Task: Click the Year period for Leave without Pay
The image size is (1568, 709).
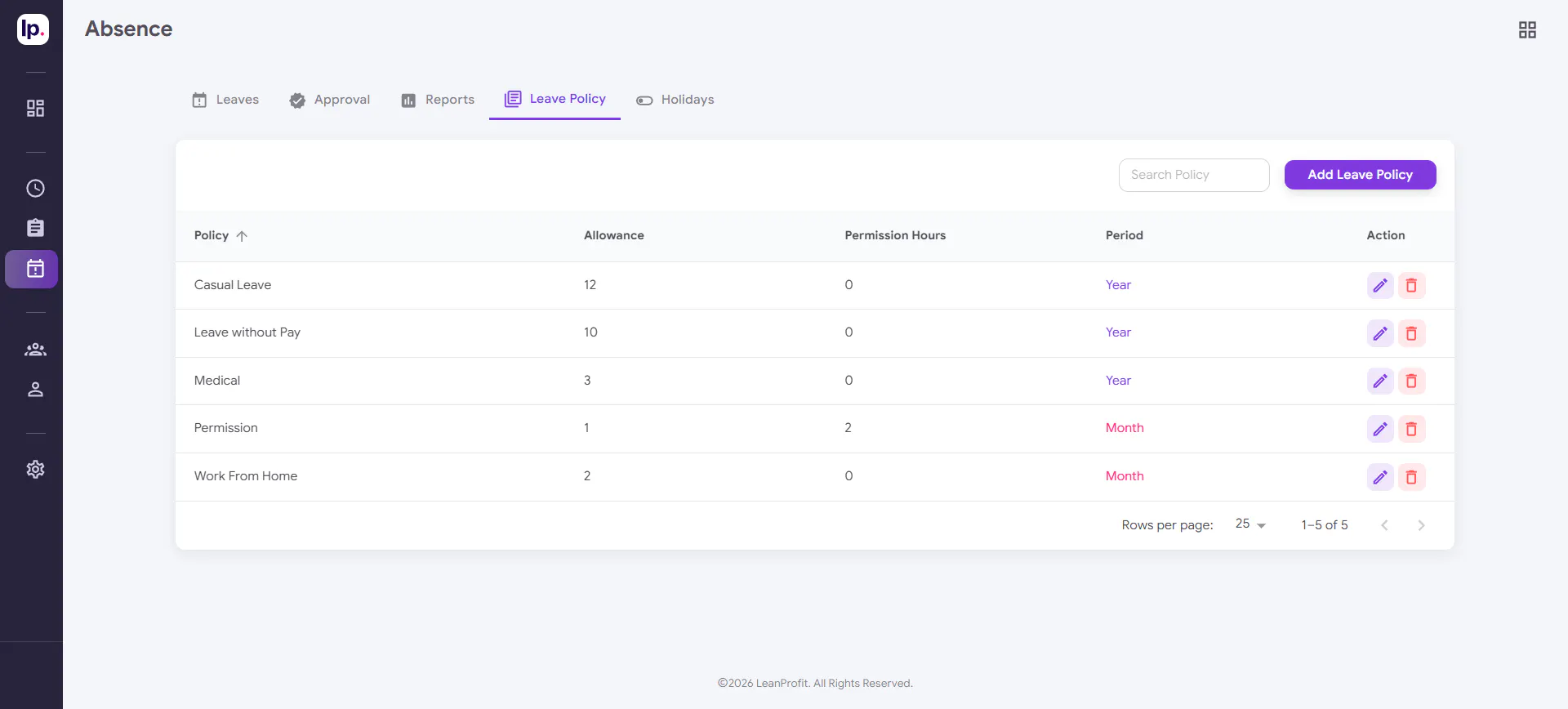Action: click(1118, 332)
